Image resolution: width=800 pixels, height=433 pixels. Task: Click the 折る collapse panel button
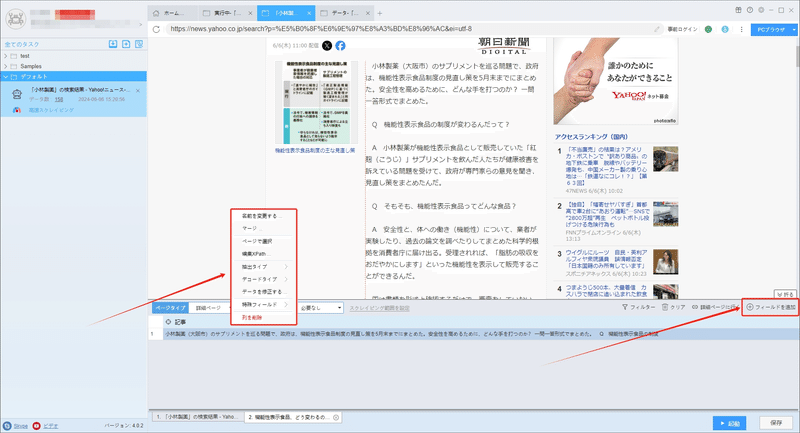coord(785,294)
